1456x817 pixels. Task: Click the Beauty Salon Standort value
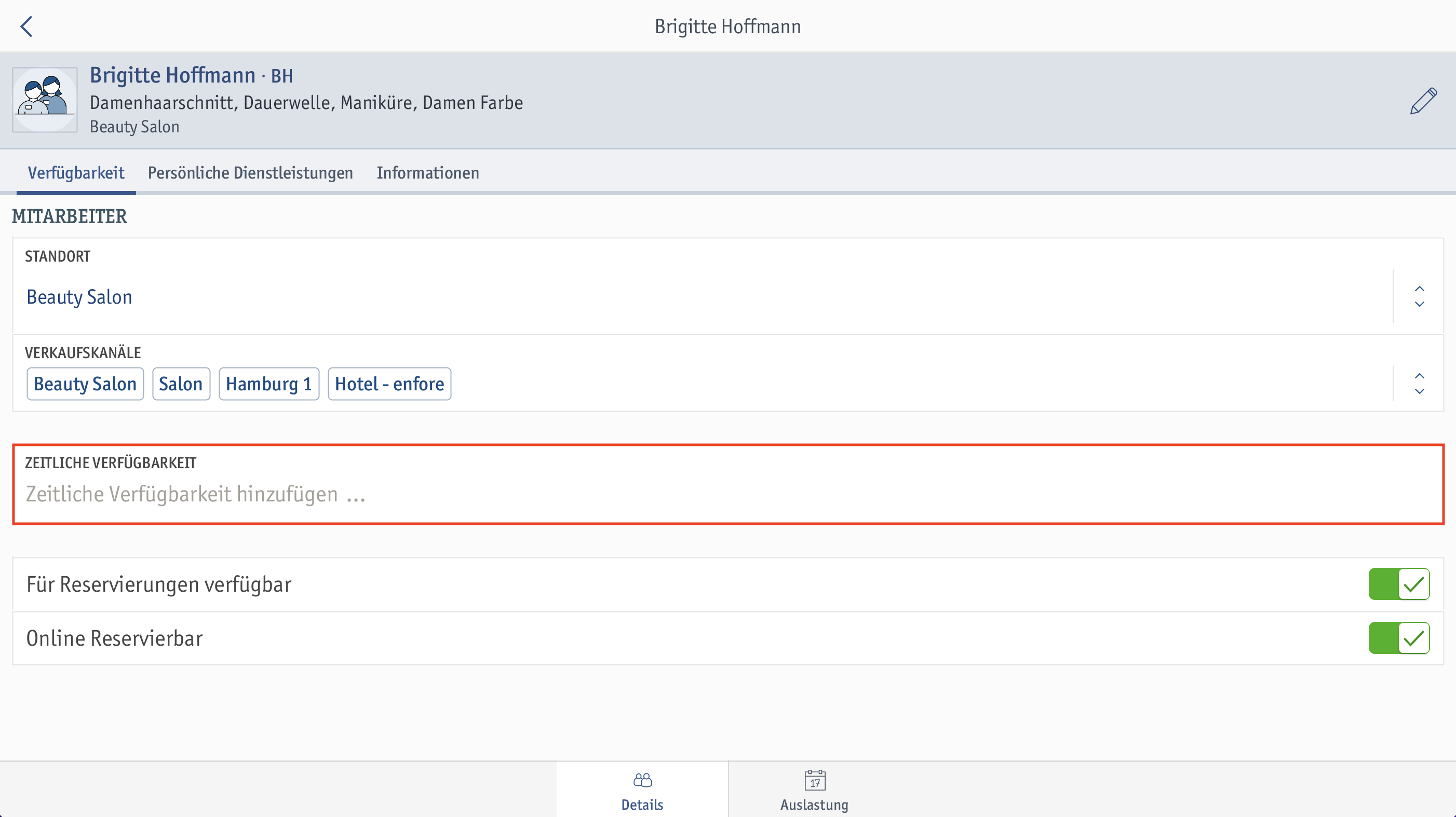click(x=79, y=297)
